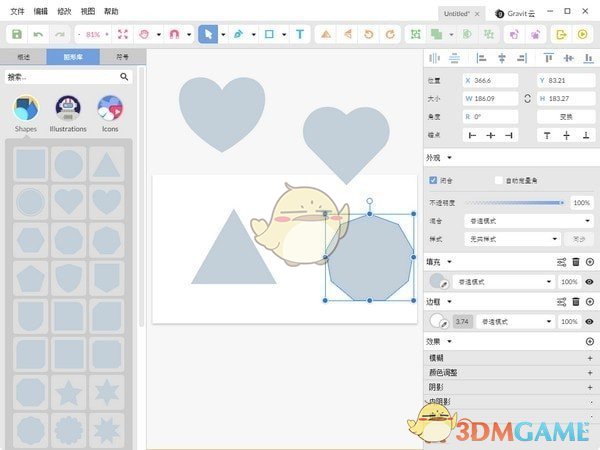Align selection to top edges
The height and width of the screenshot is (450, 600).
point(549,58)
